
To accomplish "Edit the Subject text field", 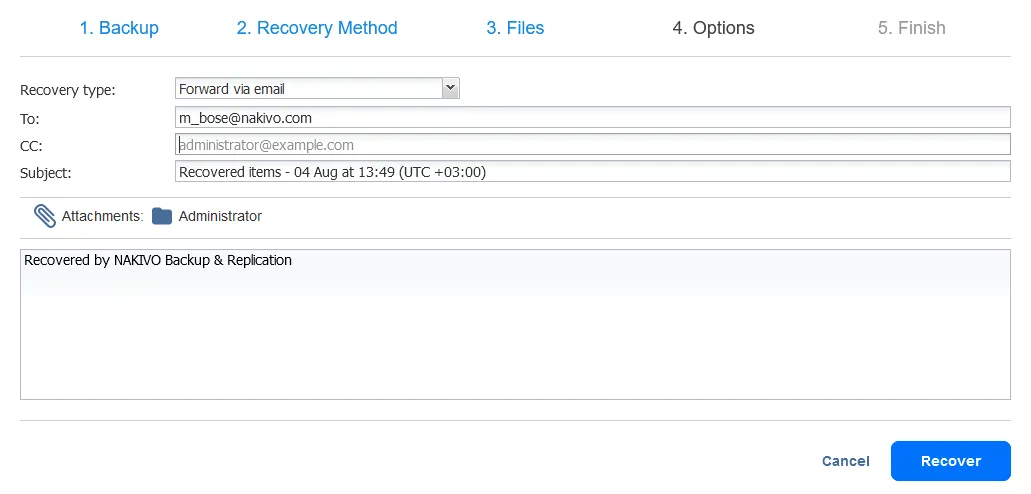I will [592, 172].
